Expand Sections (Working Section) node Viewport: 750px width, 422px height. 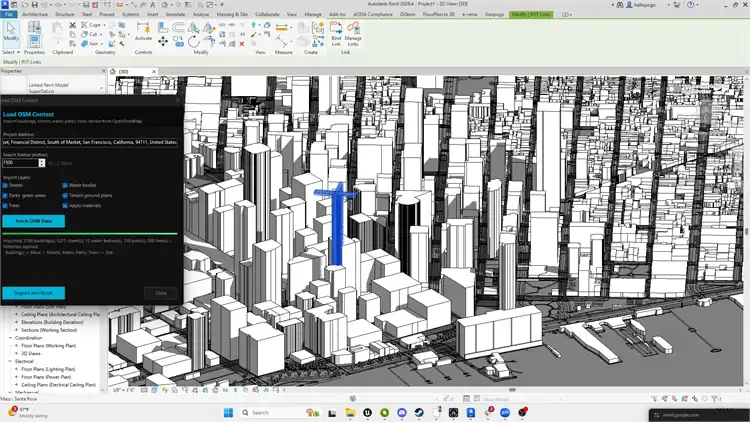[x=17, y=330]
